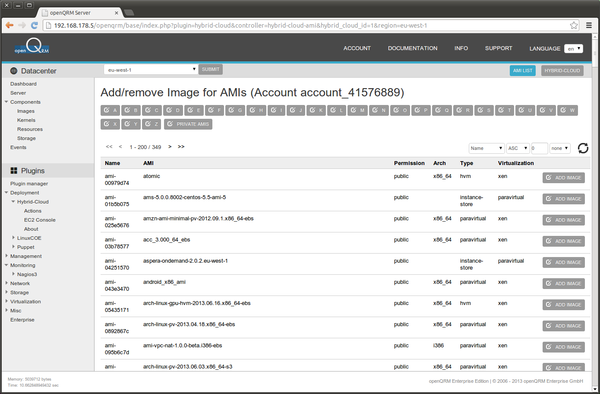Open the browser hamburger menu

tap(589, 25)
